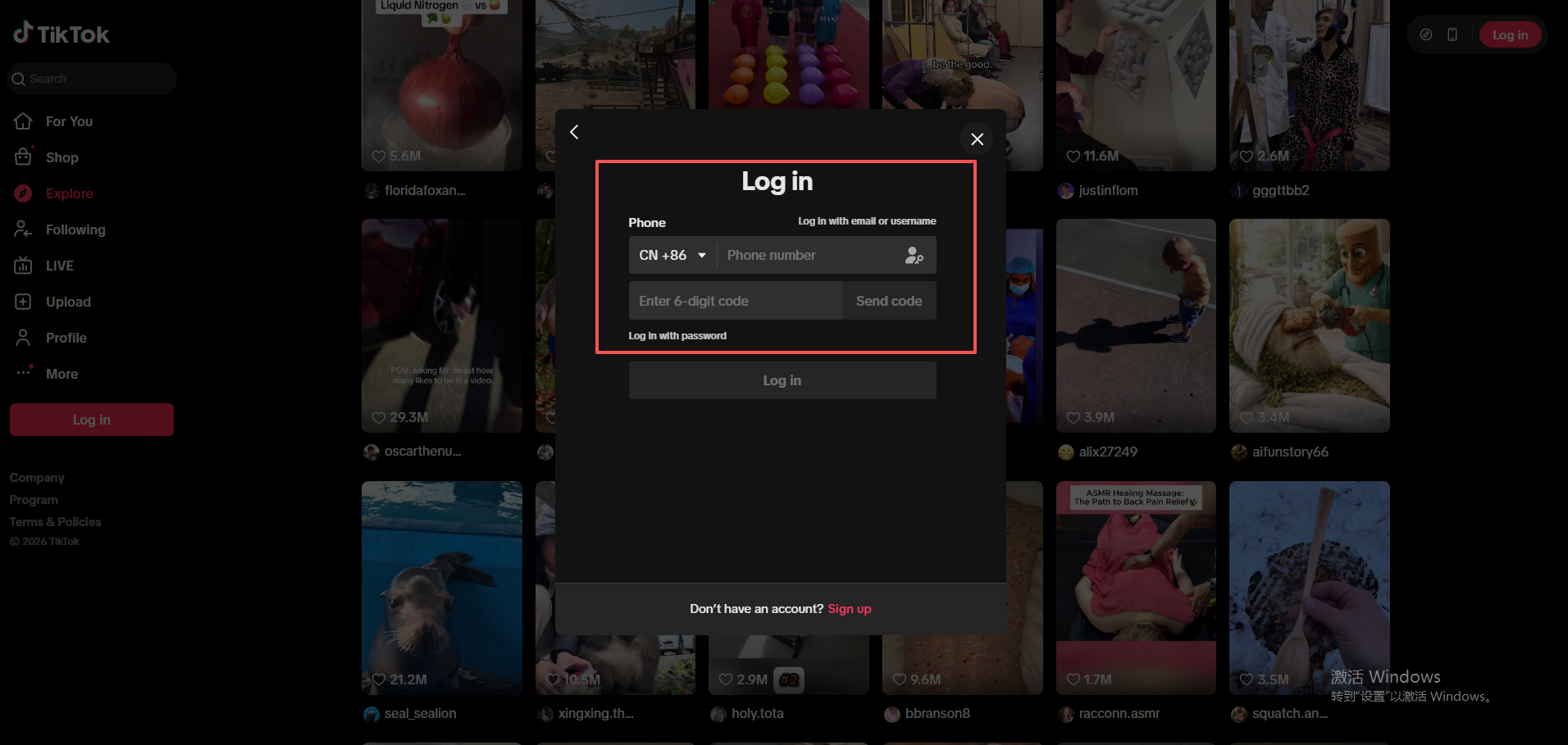Viewport: 1568px width, 745px height.
Task: Open the For You feed
Action: (69, 121)
